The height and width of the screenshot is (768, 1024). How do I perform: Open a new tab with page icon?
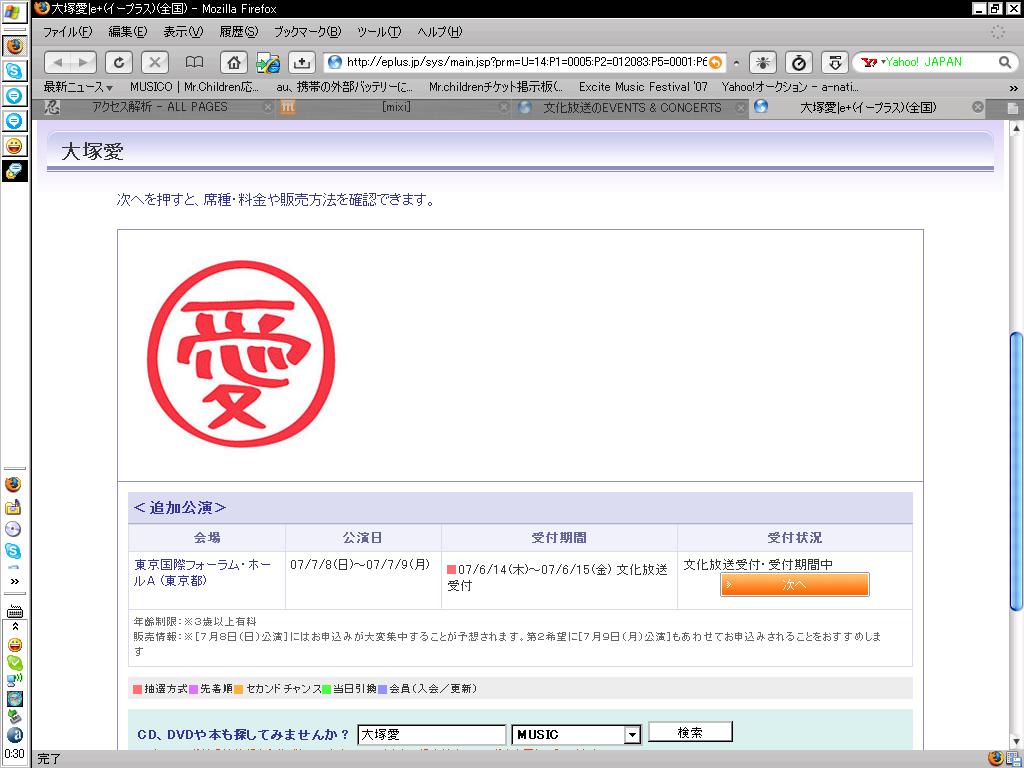(1013, 108)
